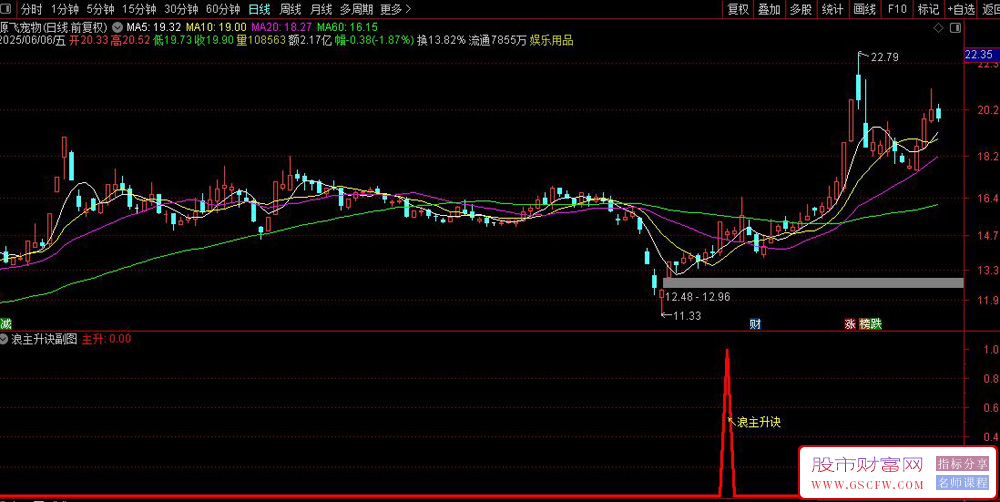The height and width of the screenshot is (502, 1000).
Task: Click the 跌 marker under the chart
Action: click(876, 324)
